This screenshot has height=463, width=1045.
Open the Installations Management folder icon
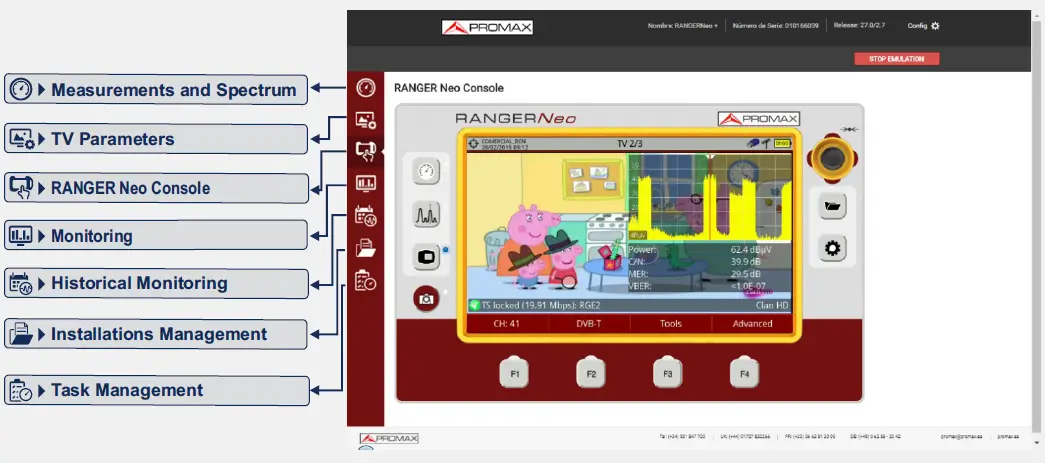365,248
